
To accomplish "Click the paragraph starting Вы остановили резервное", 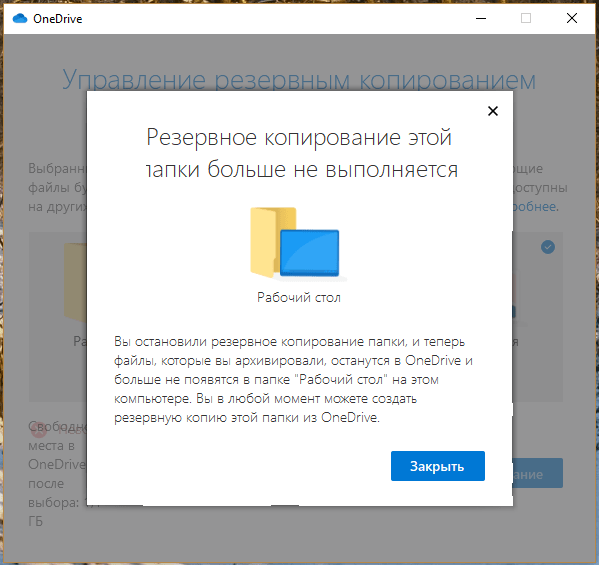I will coord(293,379).
